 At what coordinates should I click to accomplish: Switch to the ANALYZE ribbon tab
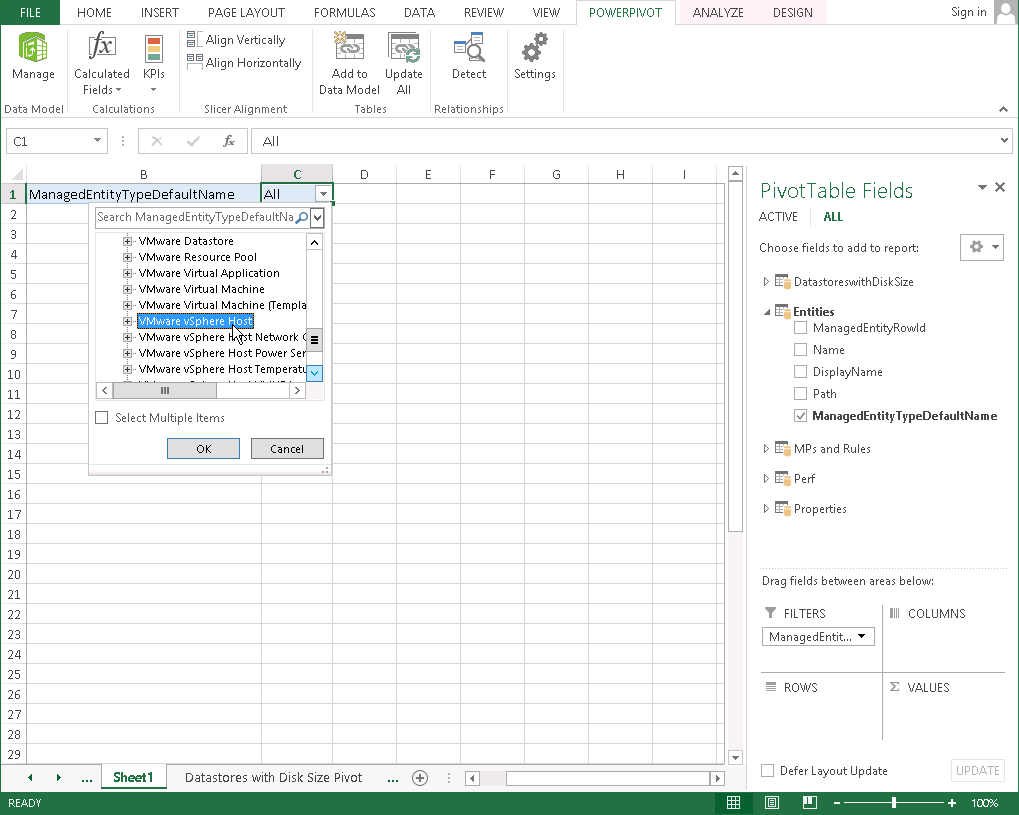coord(718,12)
